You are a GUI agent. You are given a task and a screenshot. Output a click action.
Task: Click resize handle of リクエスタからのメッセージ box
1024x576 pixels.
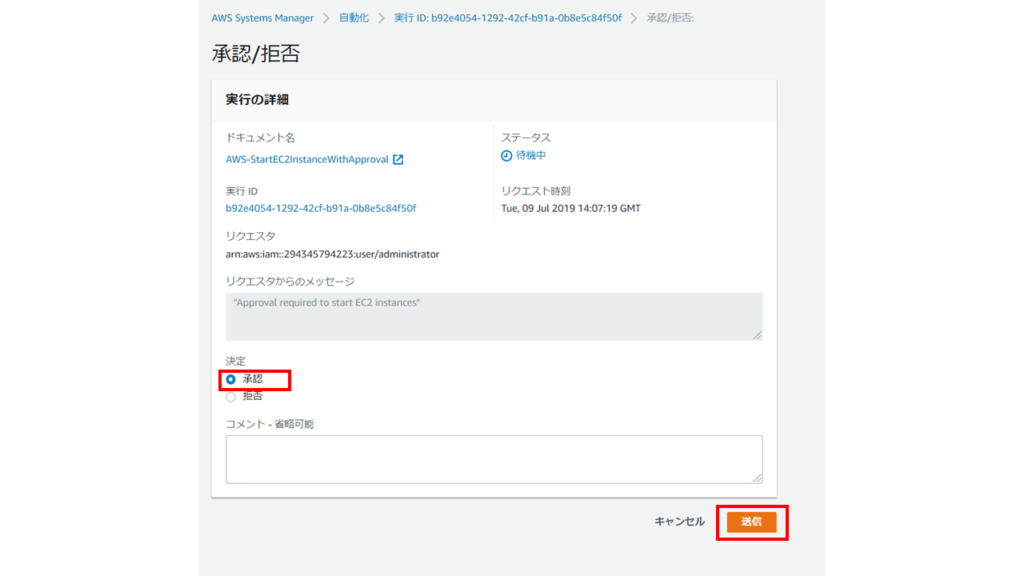757,335
